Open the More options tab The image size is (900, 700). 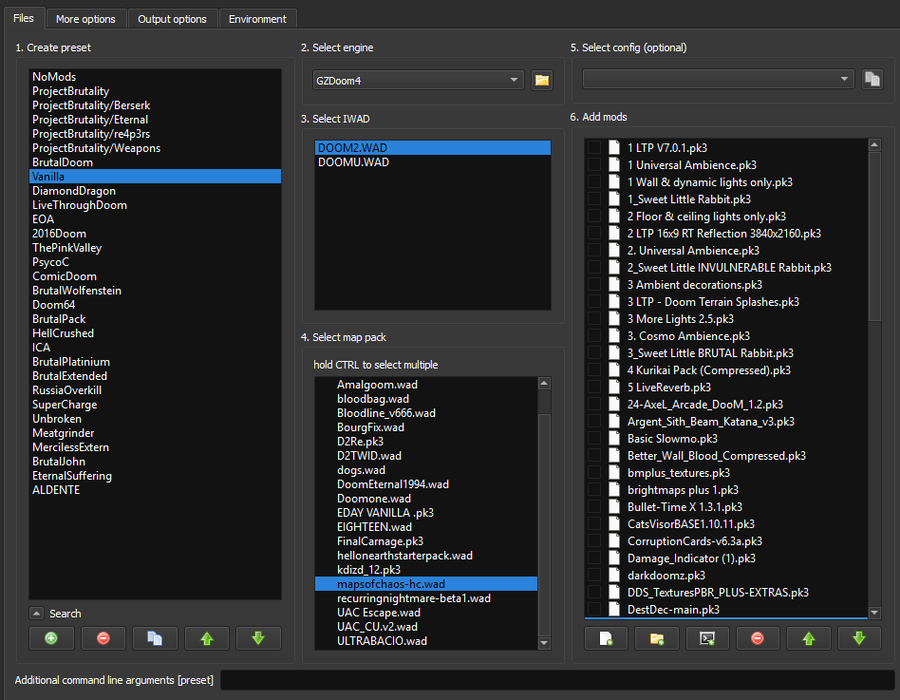(x=86, y=19)
